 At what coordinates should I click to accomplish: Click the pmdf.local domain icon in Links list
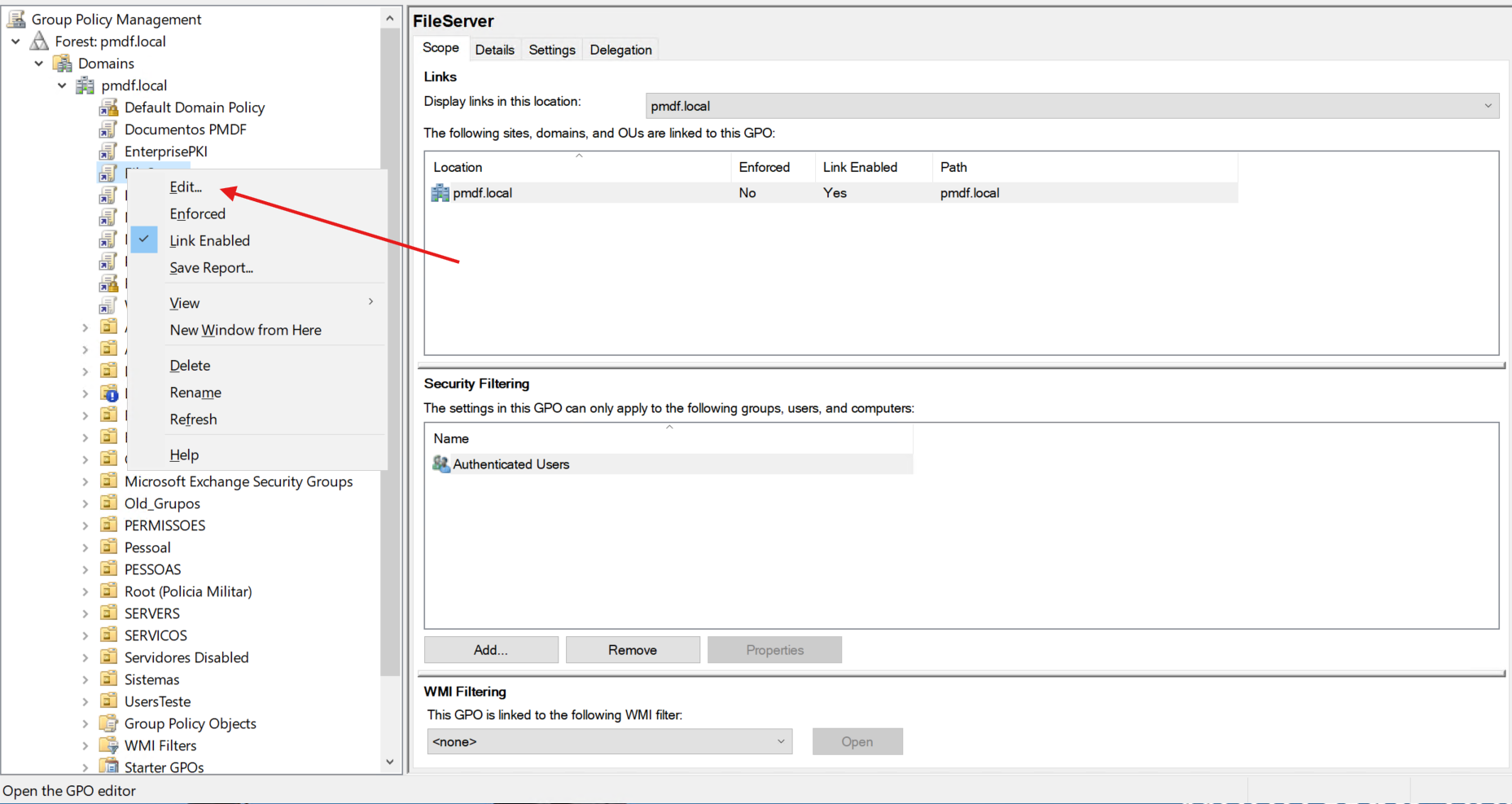pyautogui.click(x=440, y=193)
